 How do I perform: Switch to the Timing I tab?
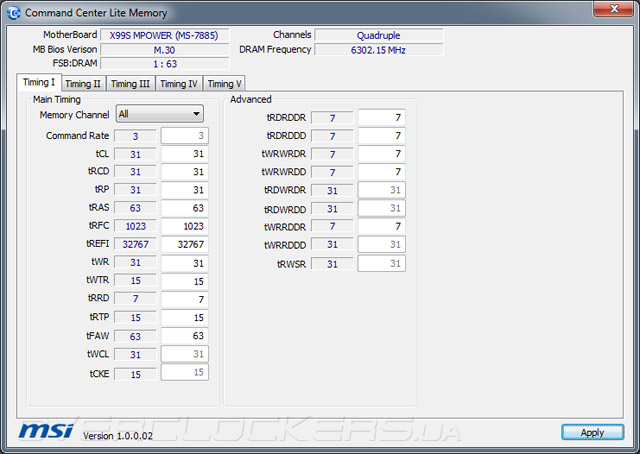39,82
